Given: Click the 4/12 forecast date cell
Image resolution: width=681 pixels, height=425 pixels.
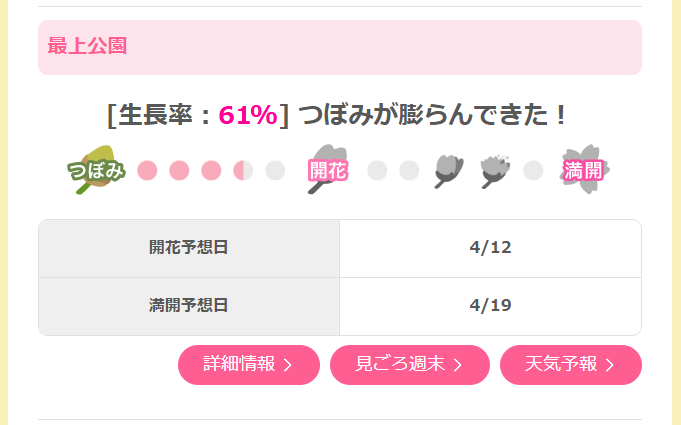Looking at the screenshot, I should point(490,248).
